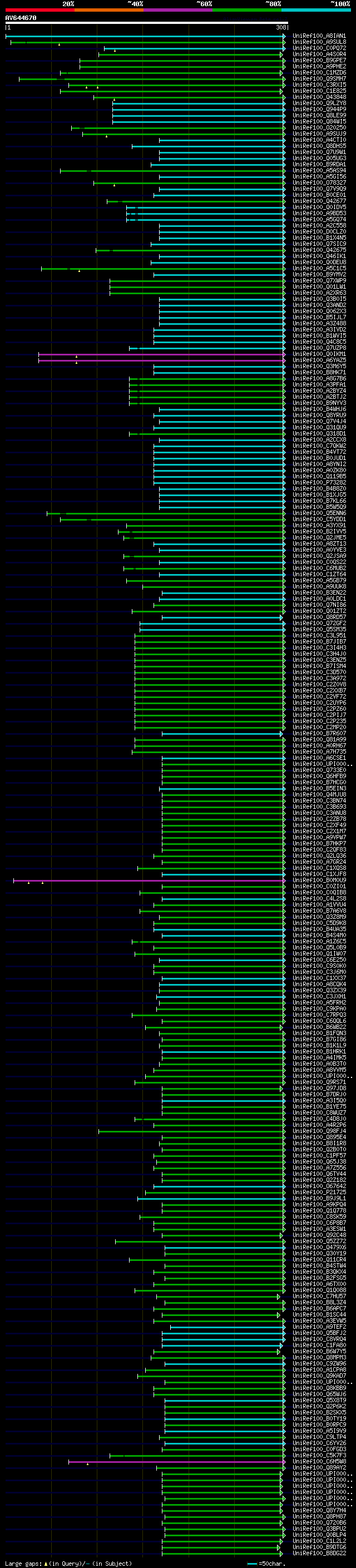Click label UniRef100_B5EIN3

point(319,788)
